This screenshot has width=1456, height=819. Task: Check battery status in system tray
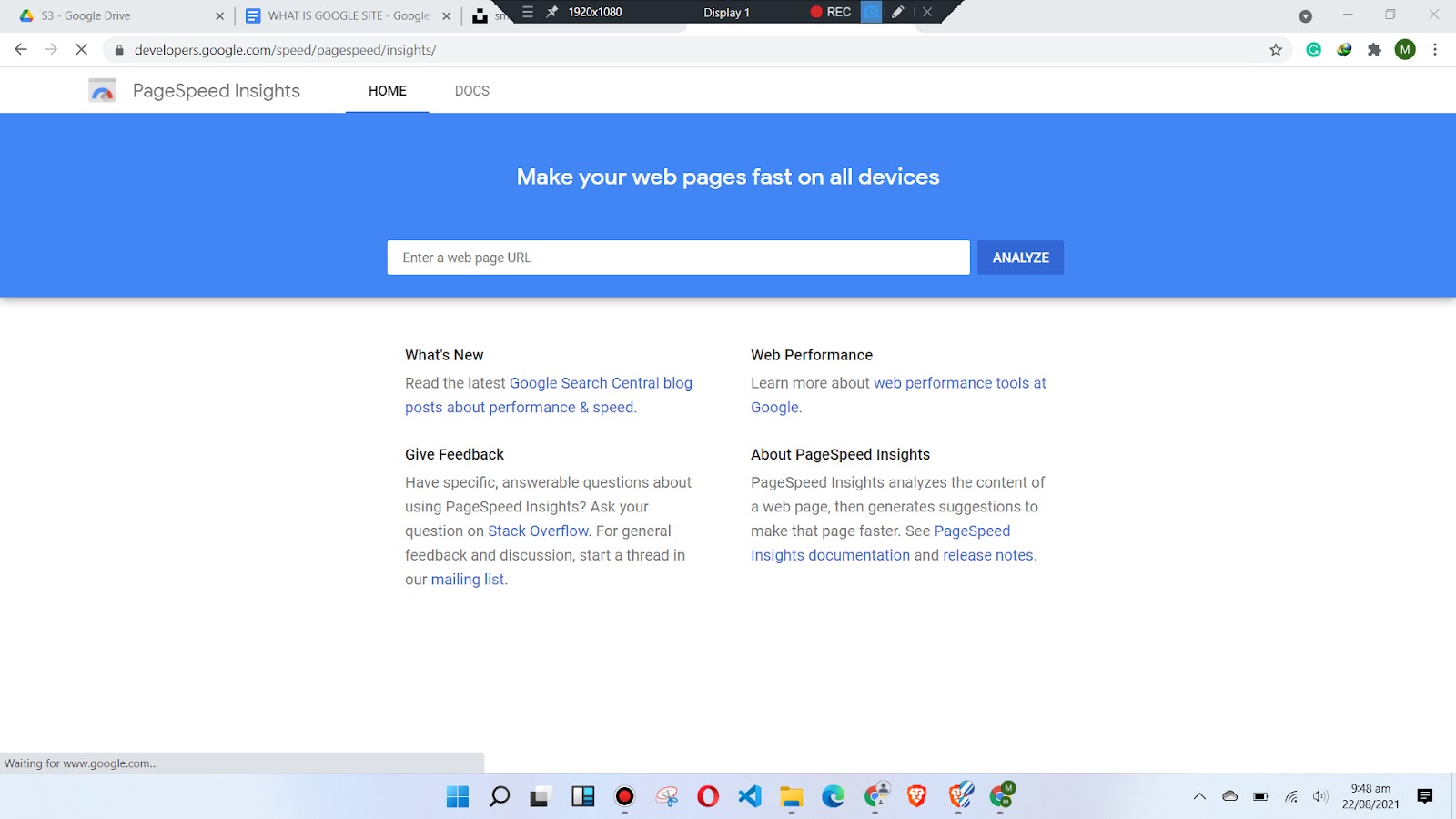coord(1260,796)
